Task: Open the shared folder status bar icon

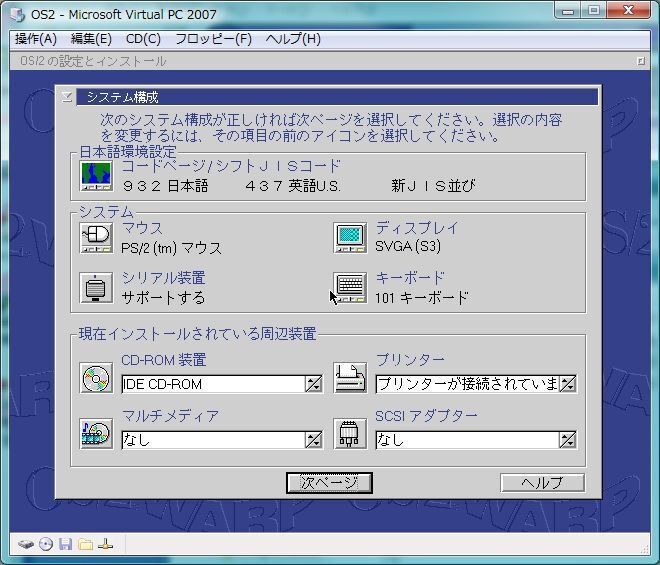Action: (x=85, y=544)
